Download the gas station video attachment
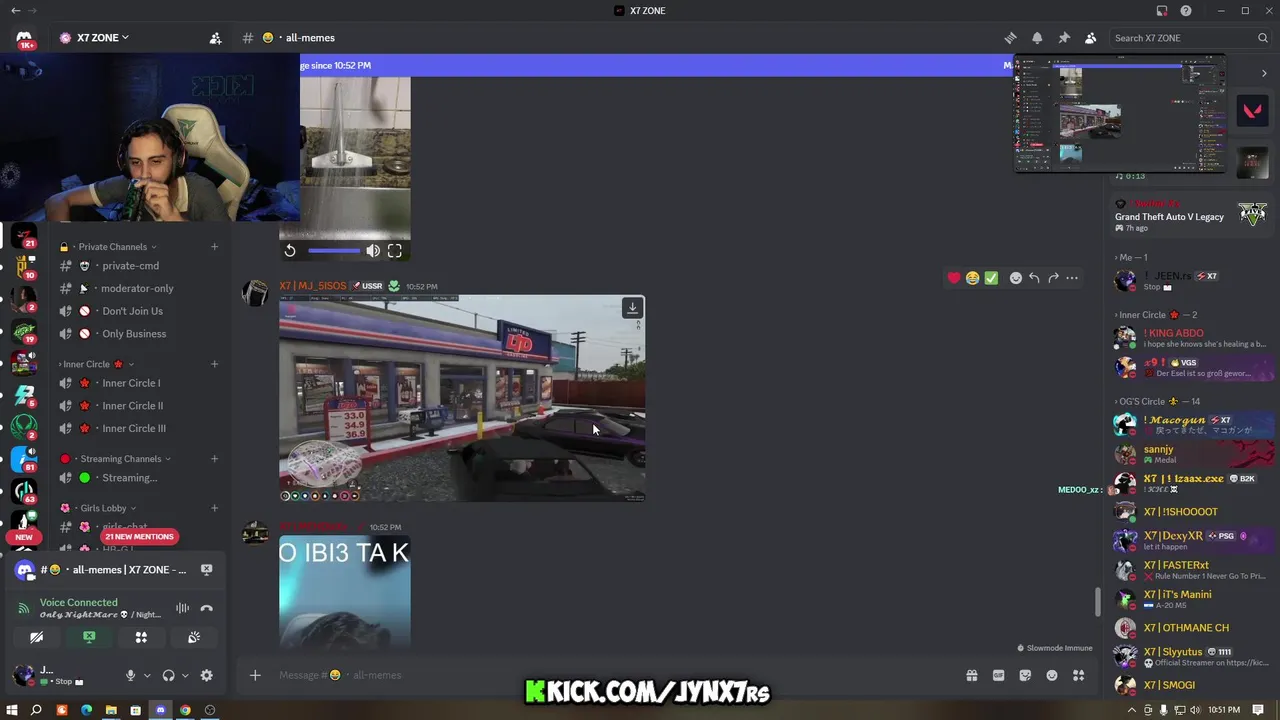 [x=632, y=308]
